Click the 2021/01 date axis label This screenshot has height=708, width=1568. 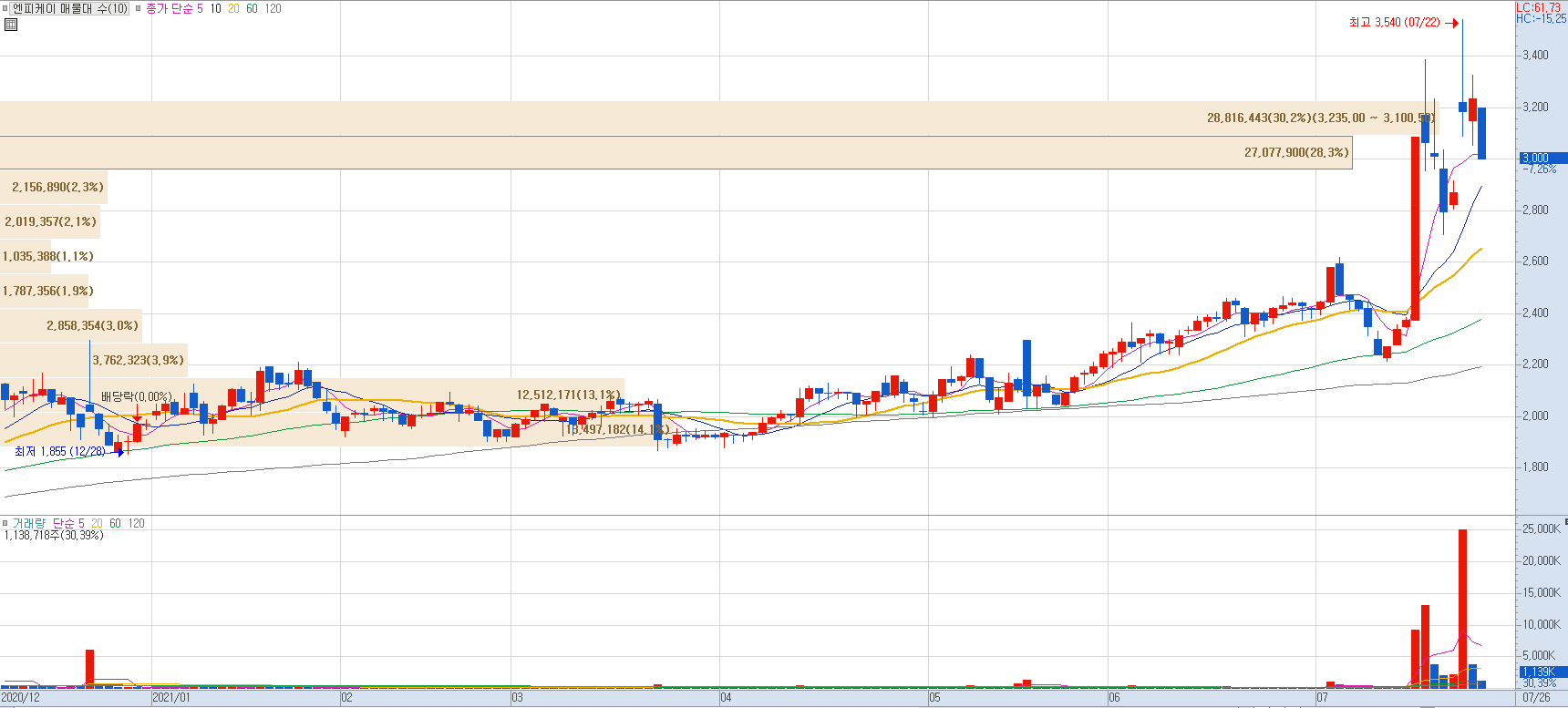[171, 698]
